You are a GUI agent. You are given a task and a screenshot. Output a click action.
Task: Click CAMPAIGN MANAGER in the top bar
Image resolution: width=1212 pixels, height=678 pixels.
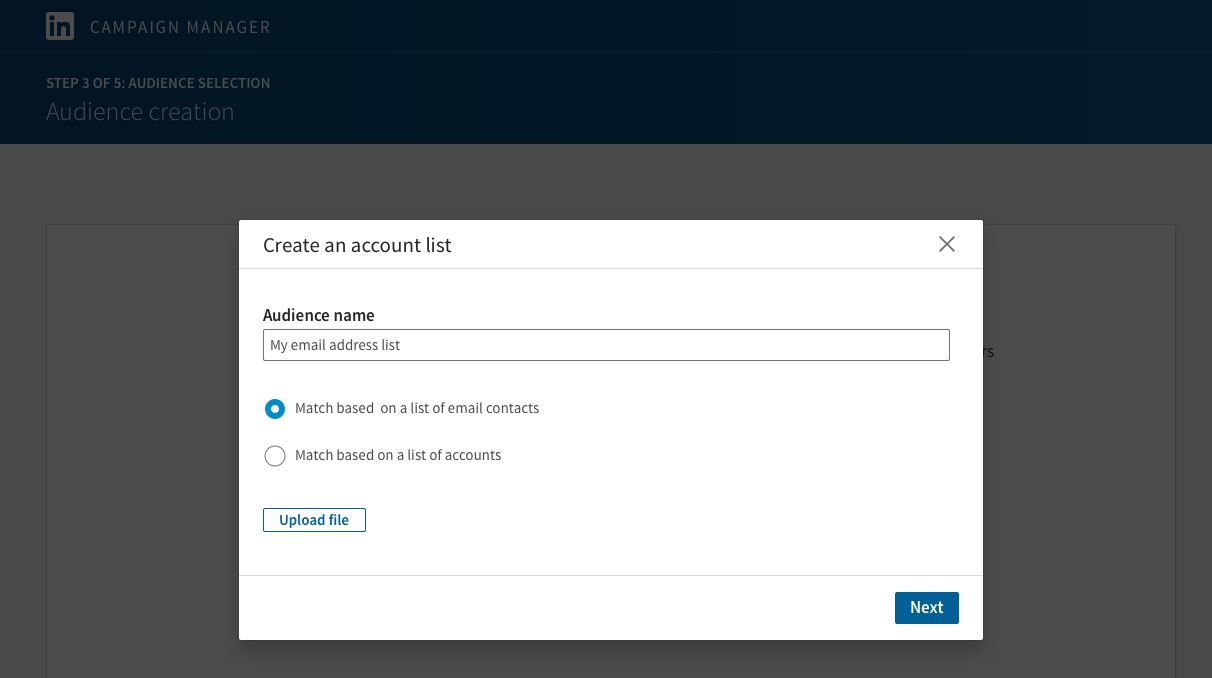click(x=180, y=27)
